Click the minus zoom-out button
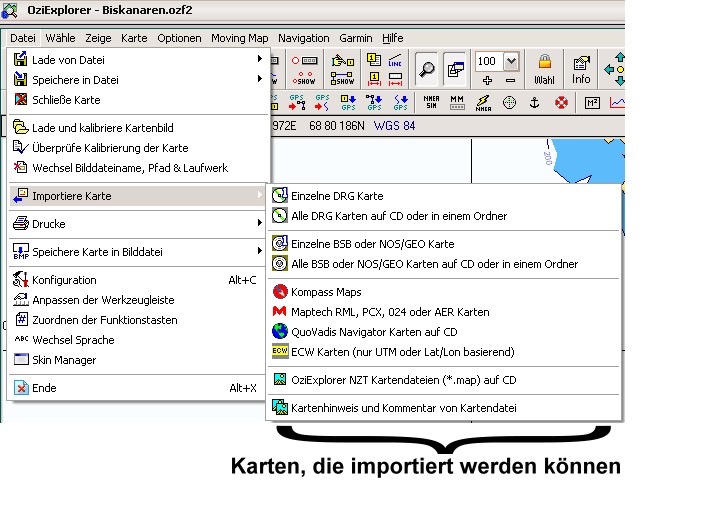The width and height of the screenshot is (719, 525). tap(510, 81)
